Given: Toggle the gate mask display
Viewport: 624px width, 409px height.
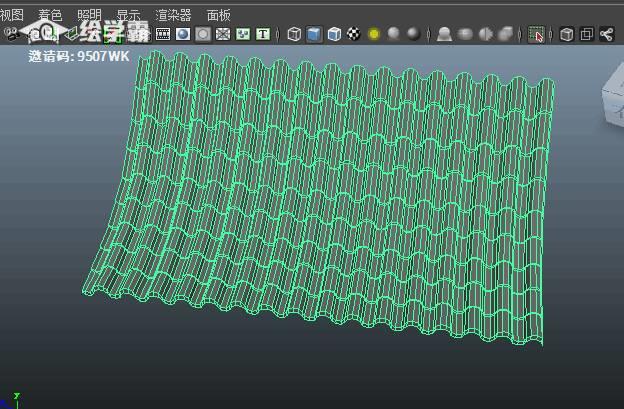Looking at the screenshot, I should click(x=203, y=34).
